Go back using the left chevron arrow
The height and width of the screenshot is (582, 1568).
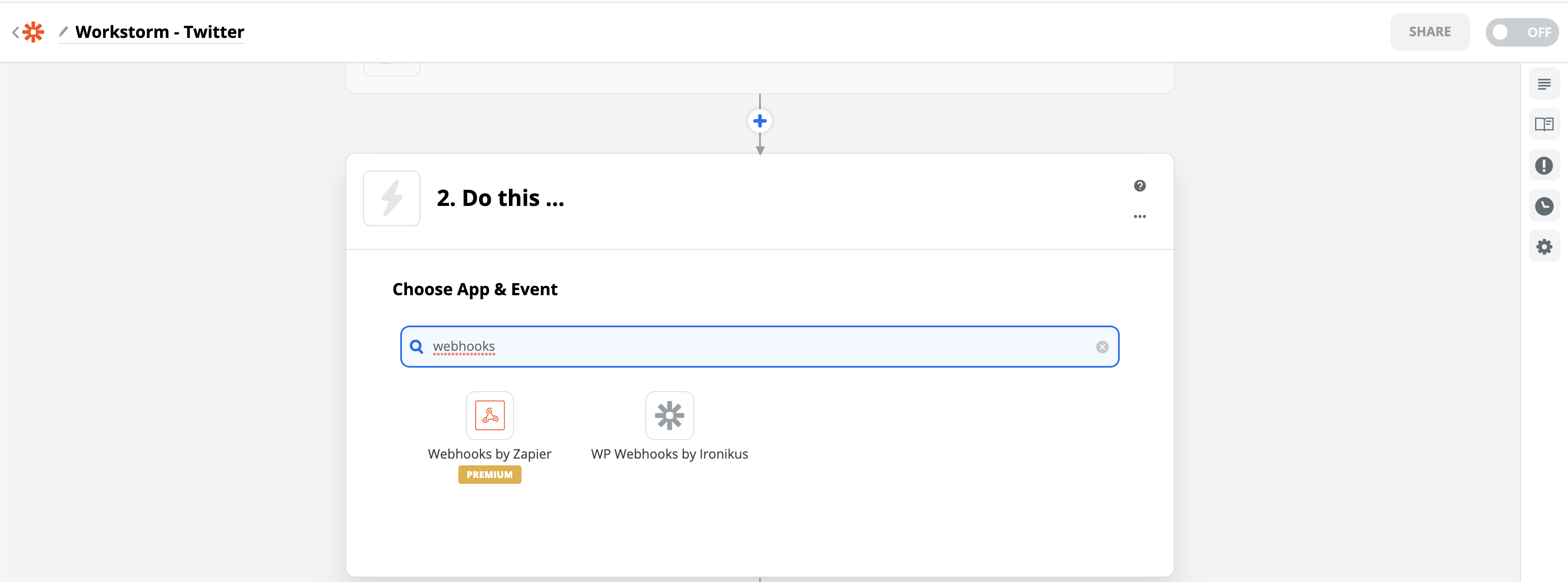16,32
